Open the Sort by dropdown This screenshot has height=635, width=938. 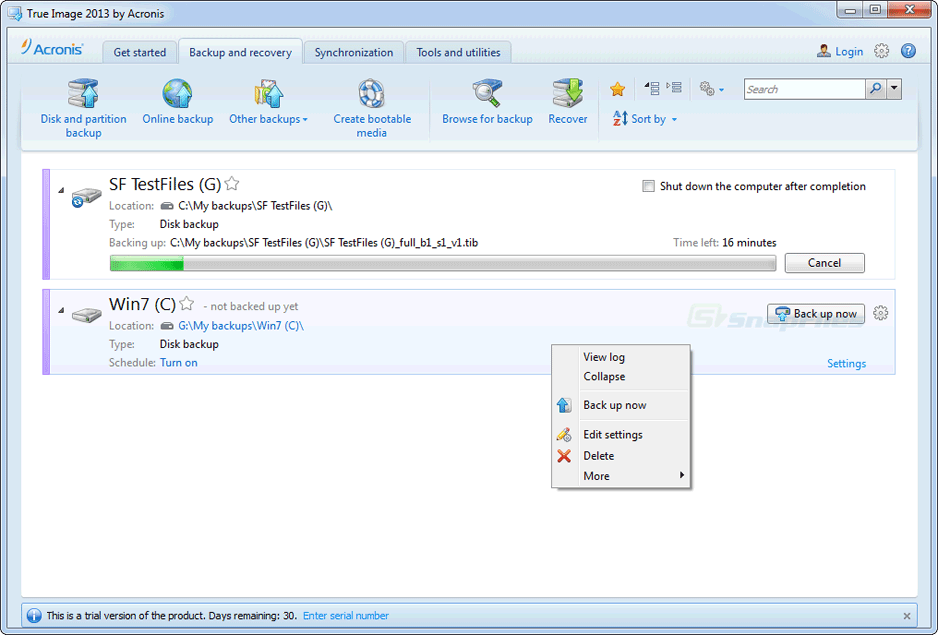click(645, 119)
